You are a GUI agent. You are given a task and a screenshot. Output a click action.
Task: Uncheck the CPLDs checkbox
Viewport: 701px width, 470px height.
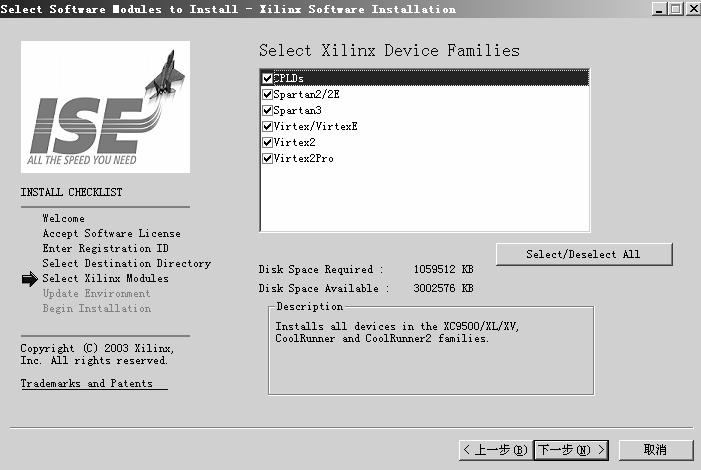tap(267, 78)
